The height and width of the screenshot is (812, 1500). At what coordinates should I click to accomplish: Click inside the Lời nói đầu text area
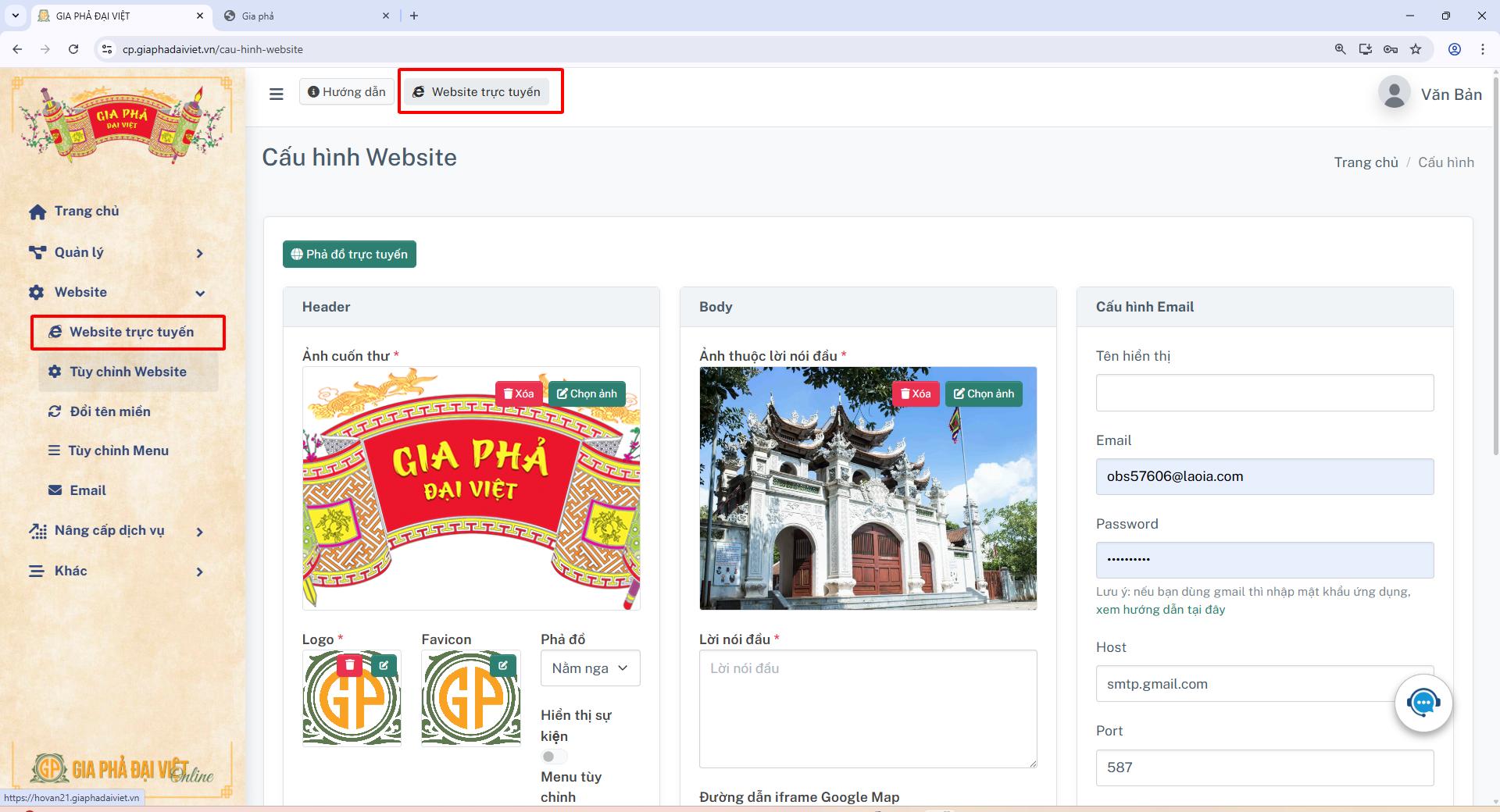pos(867,707)
